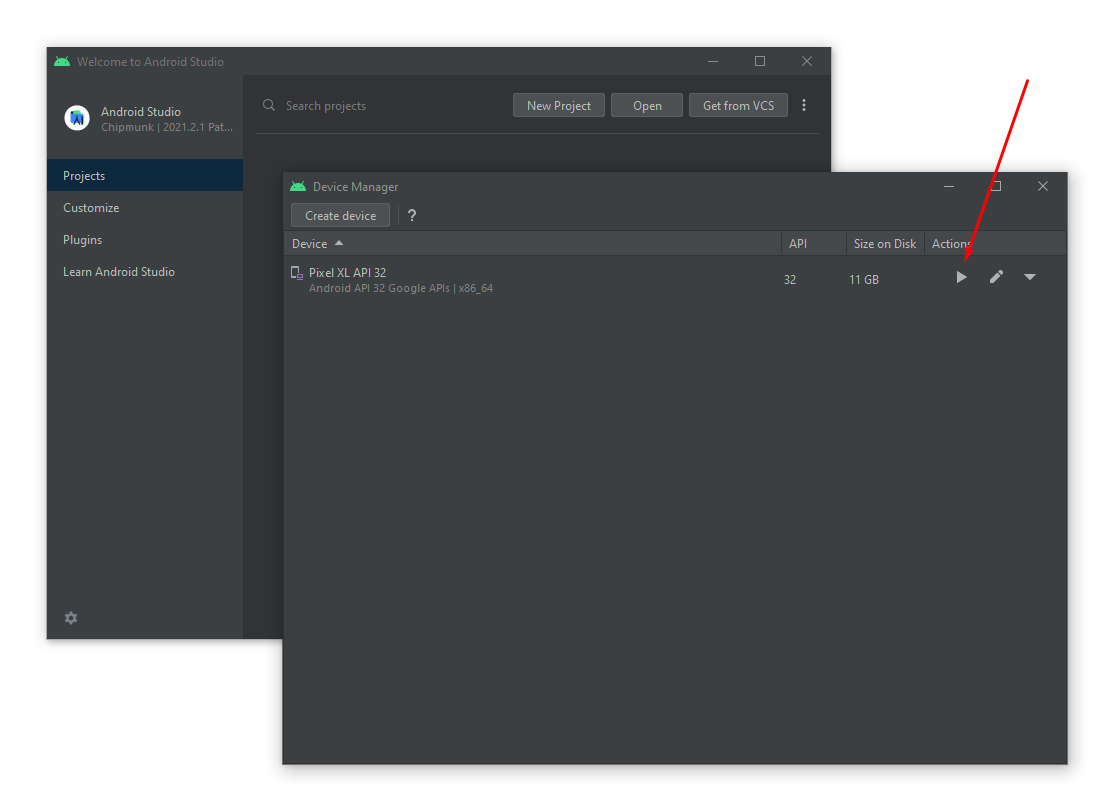Select the Pixel XL API 32 row
1114x796 pixels.
(675, 279)
